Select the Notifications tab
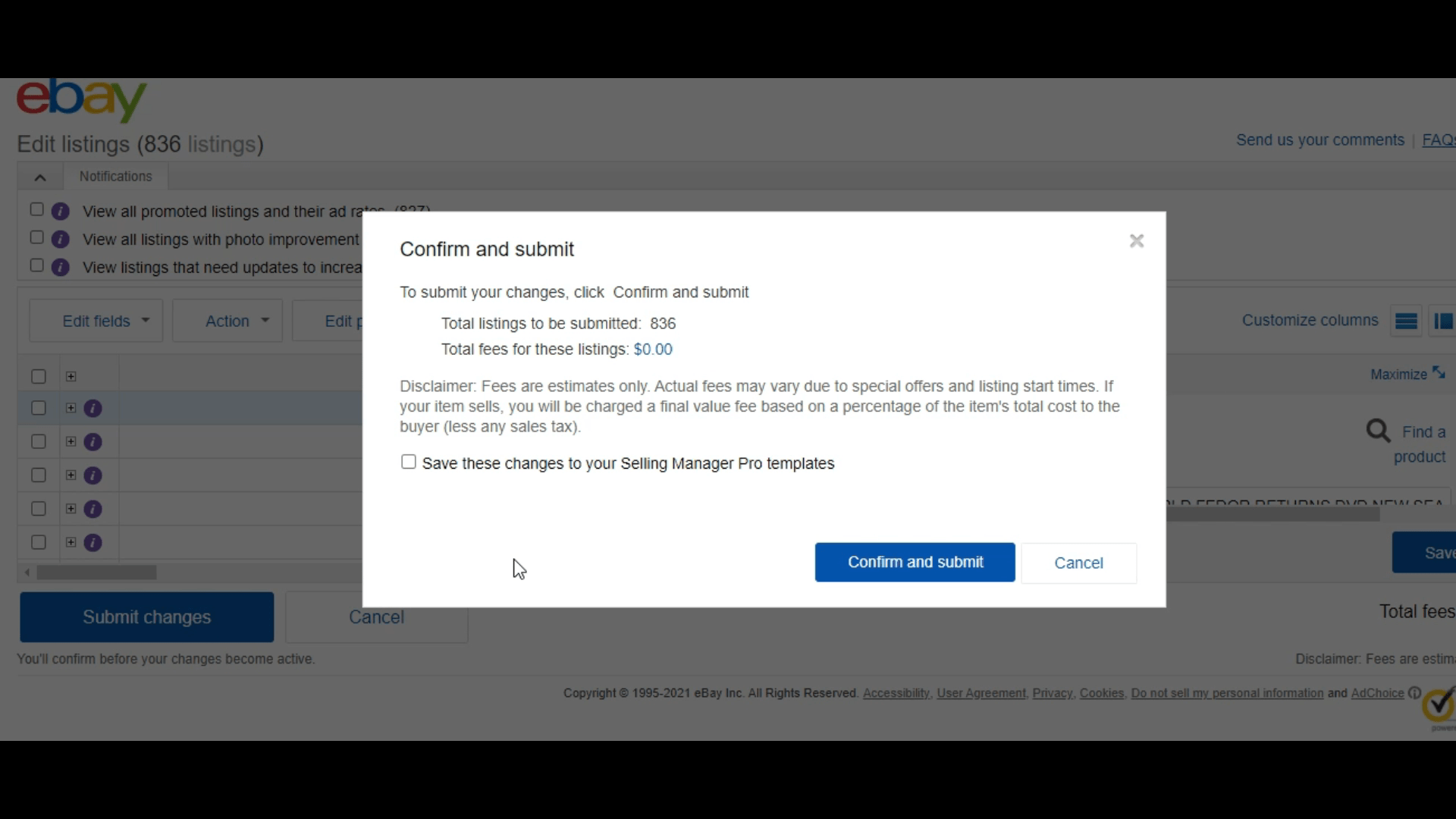The image size is (1456, 819). point(115,177)
